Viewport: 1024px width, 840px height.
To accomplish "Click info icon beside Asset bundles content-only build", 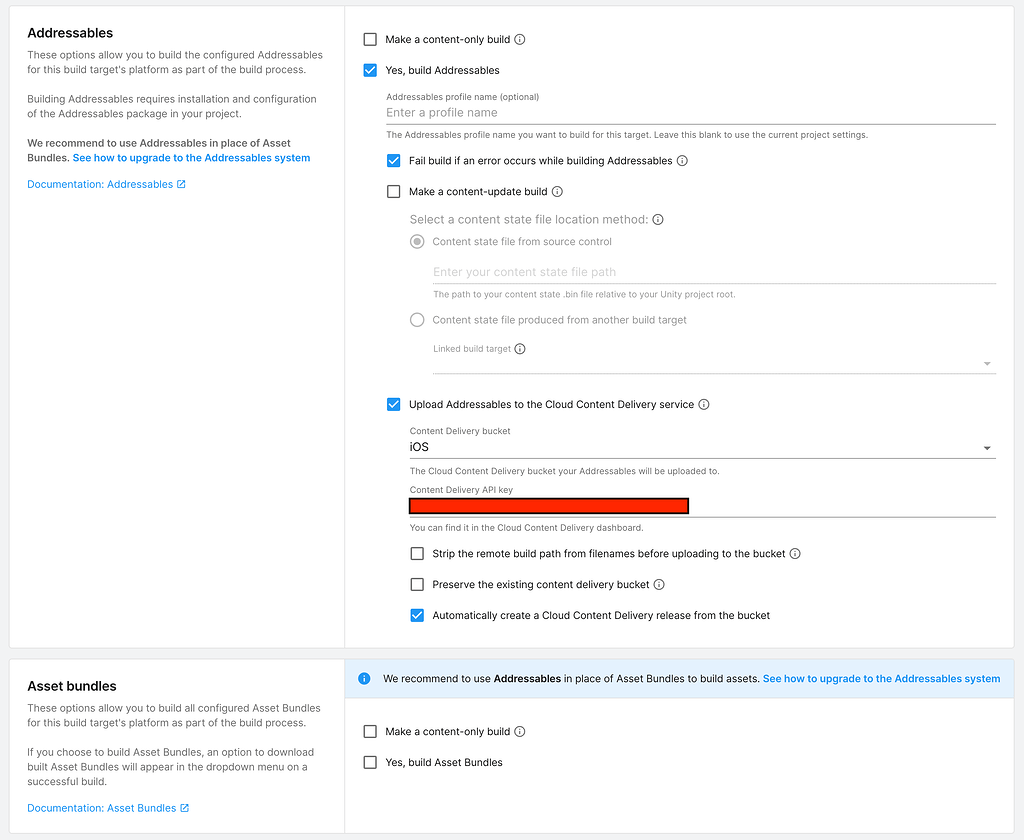I will tap(520, 732).
